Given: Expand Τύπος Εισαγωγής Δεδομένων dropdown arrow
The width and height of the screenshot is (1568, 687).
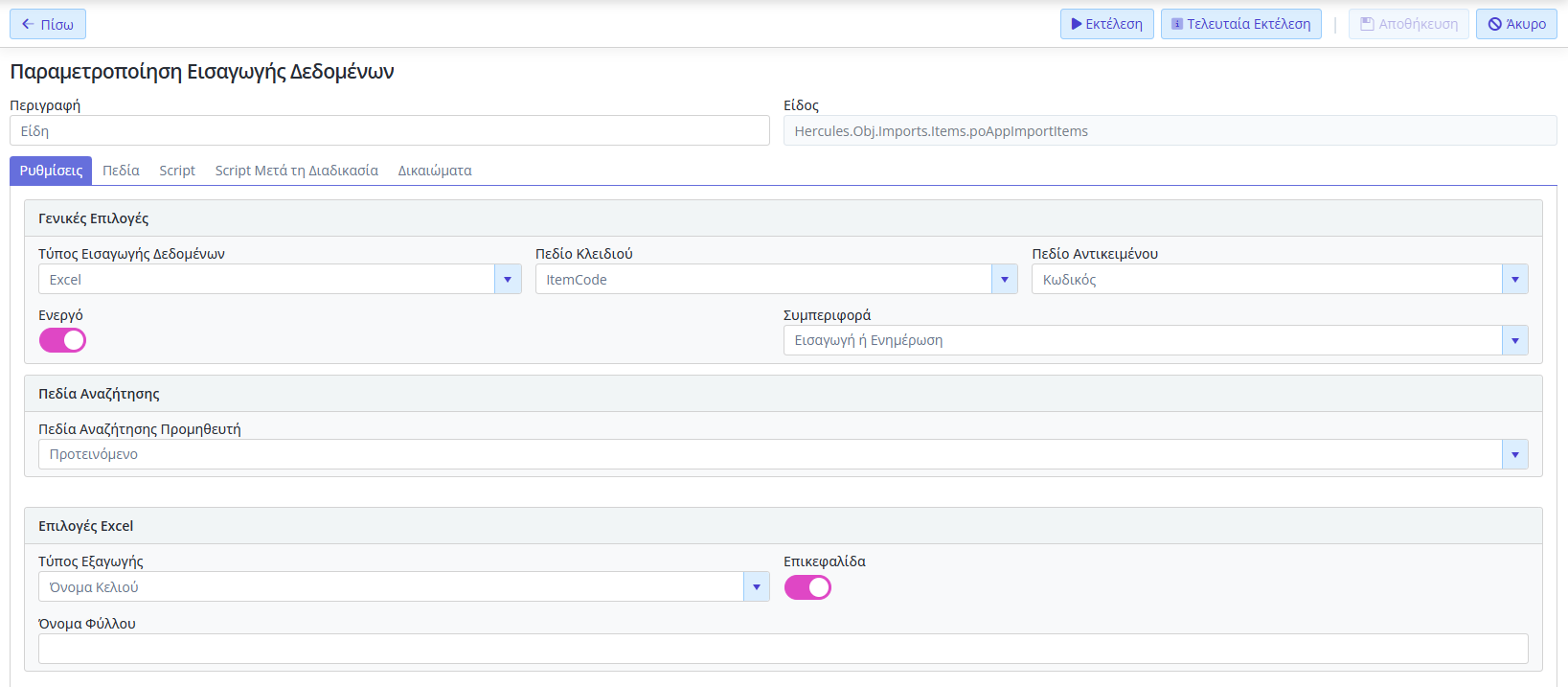Looking at the screenshot, I should tap(508, 280).
